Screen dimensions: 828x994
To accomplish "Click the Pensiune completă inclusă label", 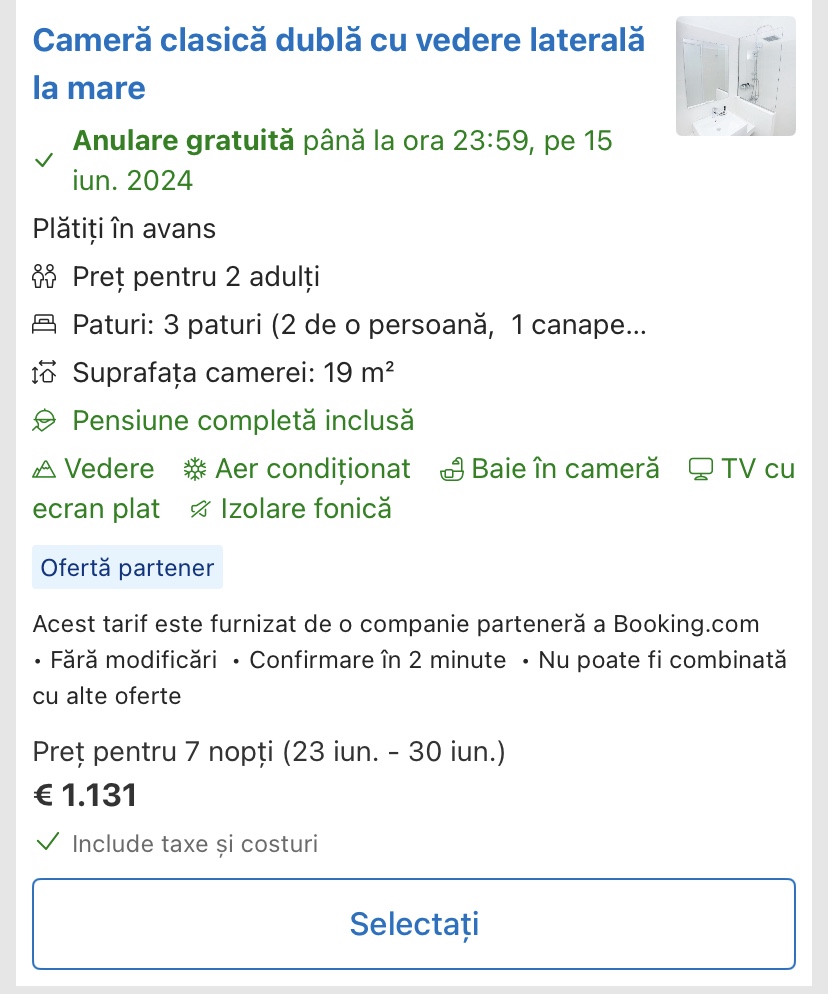I will tap(243, 421).
